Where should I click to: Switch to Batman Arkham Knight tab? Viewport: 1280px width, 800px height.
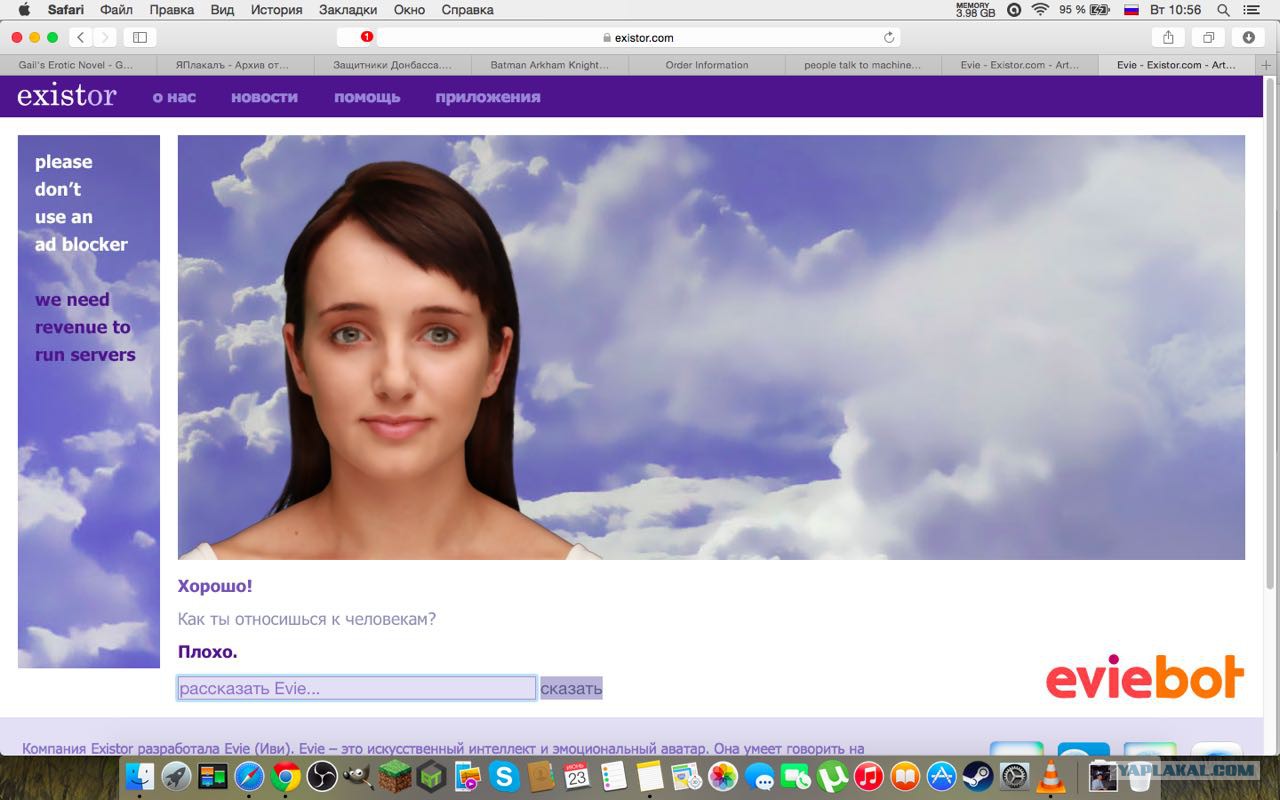pos(549,65)
